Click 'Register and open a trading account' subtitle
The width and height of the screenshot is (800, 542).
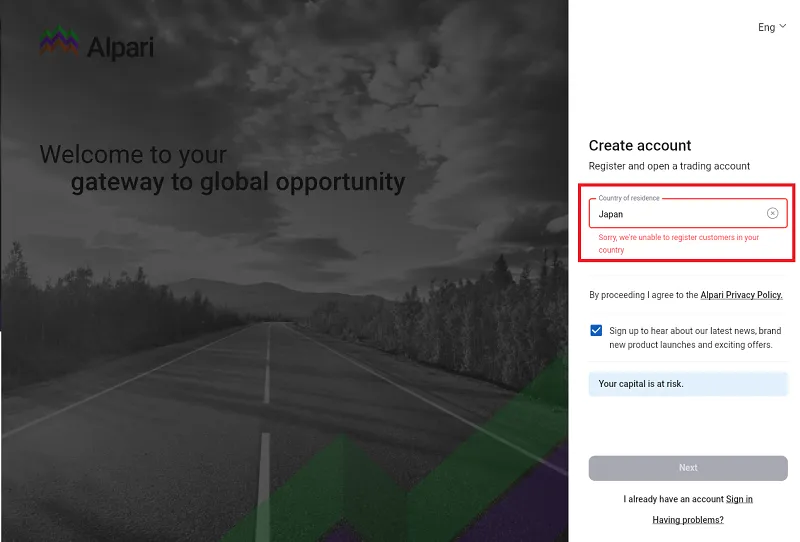tap(669, 166)
